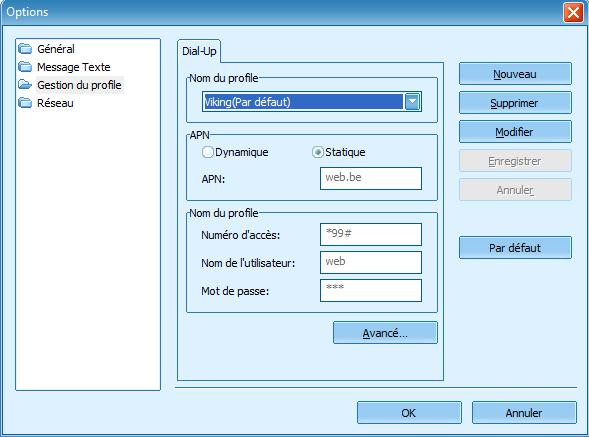Click the folder icon beside Général

(25, 49)
